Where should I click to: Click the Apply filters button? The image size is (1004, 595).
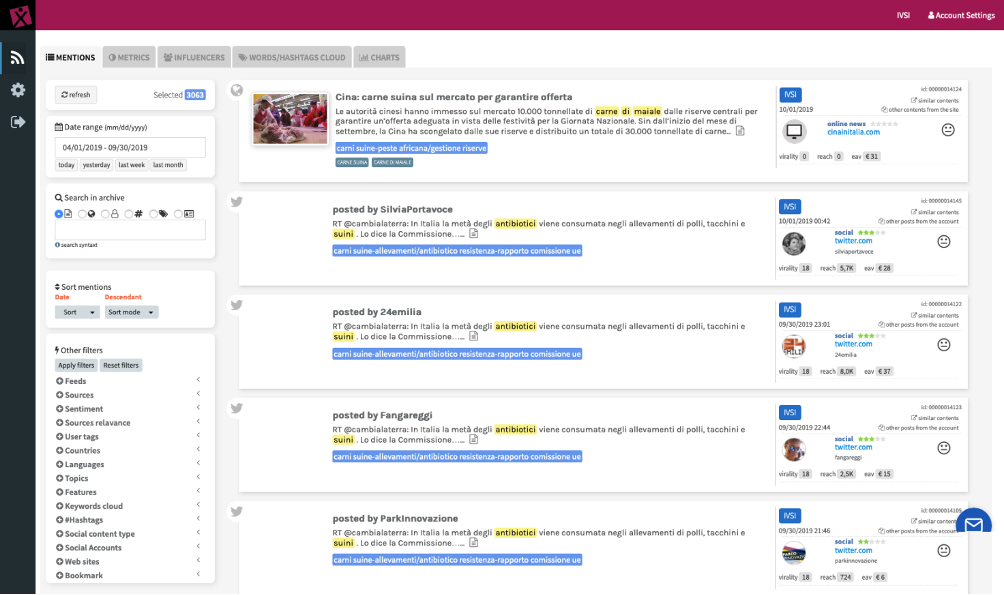pos(76,365)
